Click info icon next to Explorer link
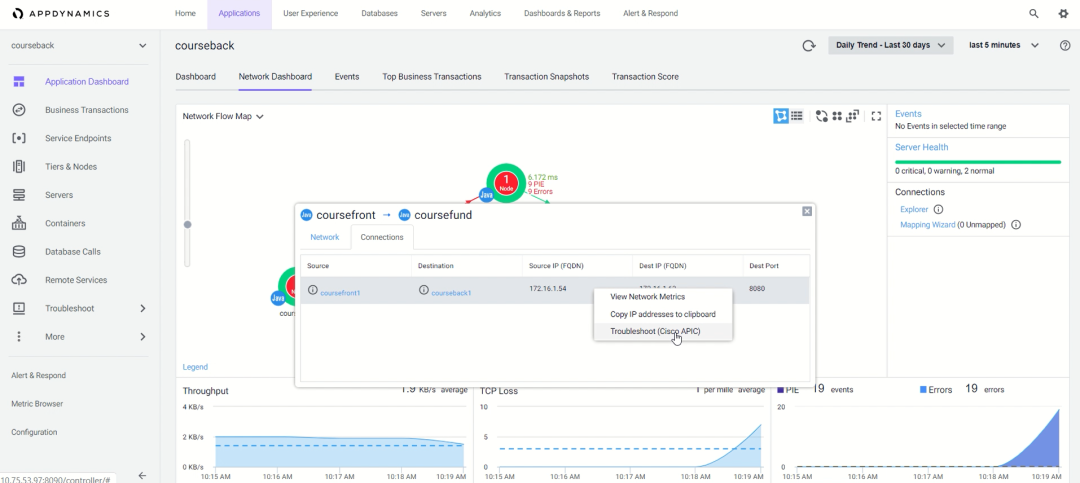Image resolution: width=1080 pixels, height=483 pixels. (938, 210)
